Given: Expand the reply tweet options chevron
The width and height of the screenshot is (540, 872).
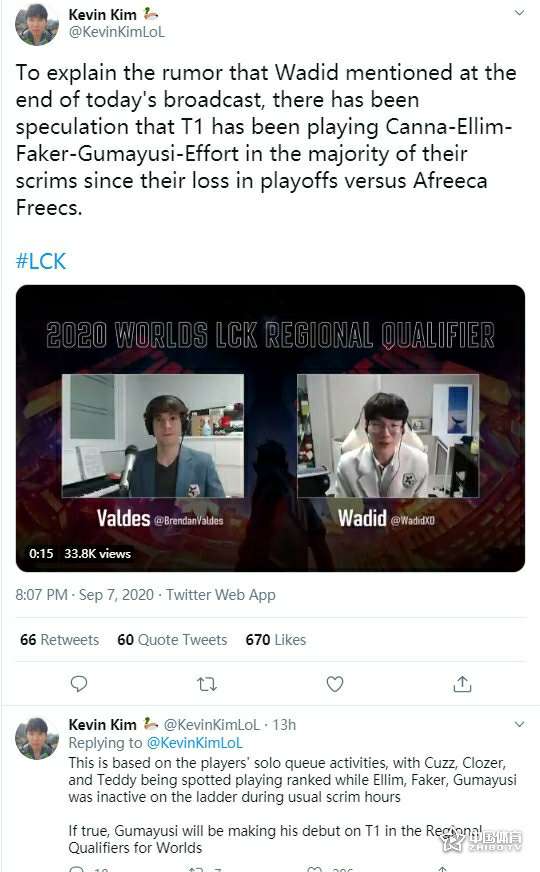Looking at the screenshot, I should tap(519, 724).
